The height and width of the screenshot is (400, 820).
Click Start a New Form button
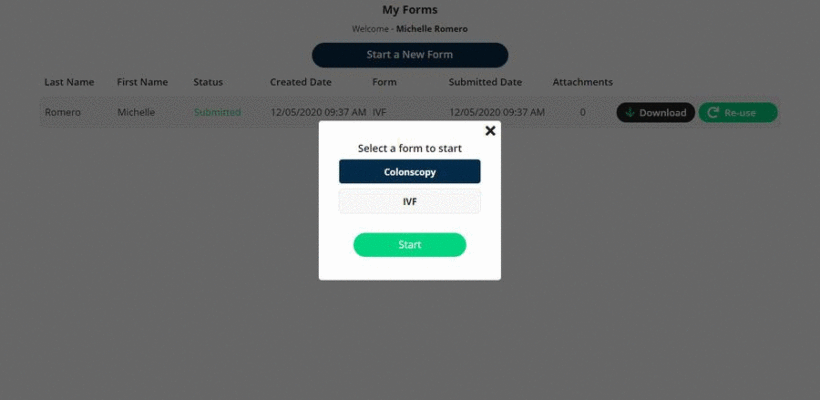pos(410,55)
